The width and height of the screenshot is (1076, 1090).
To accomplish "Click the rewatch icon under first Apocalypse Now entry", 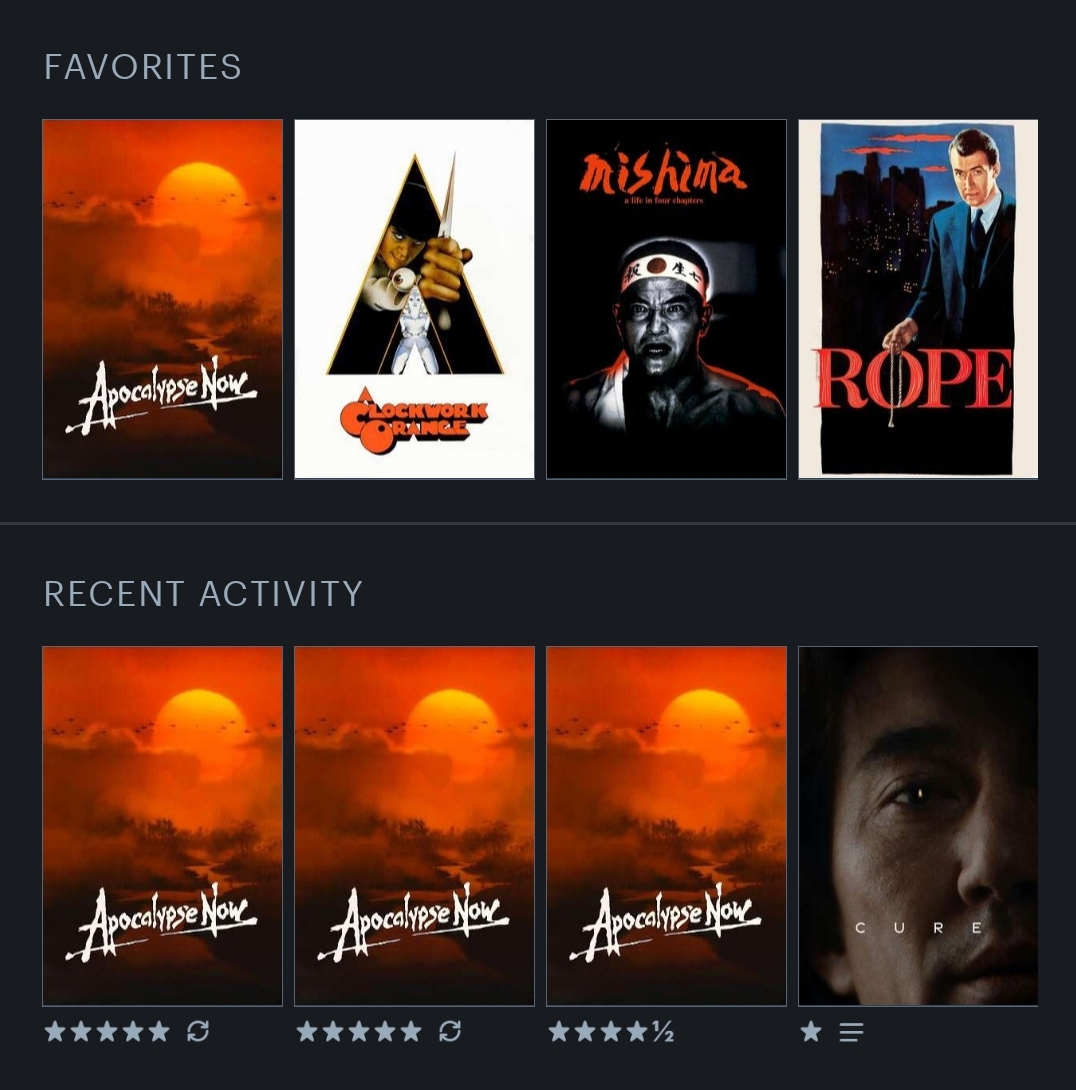I will click(x=198, y=1031).
